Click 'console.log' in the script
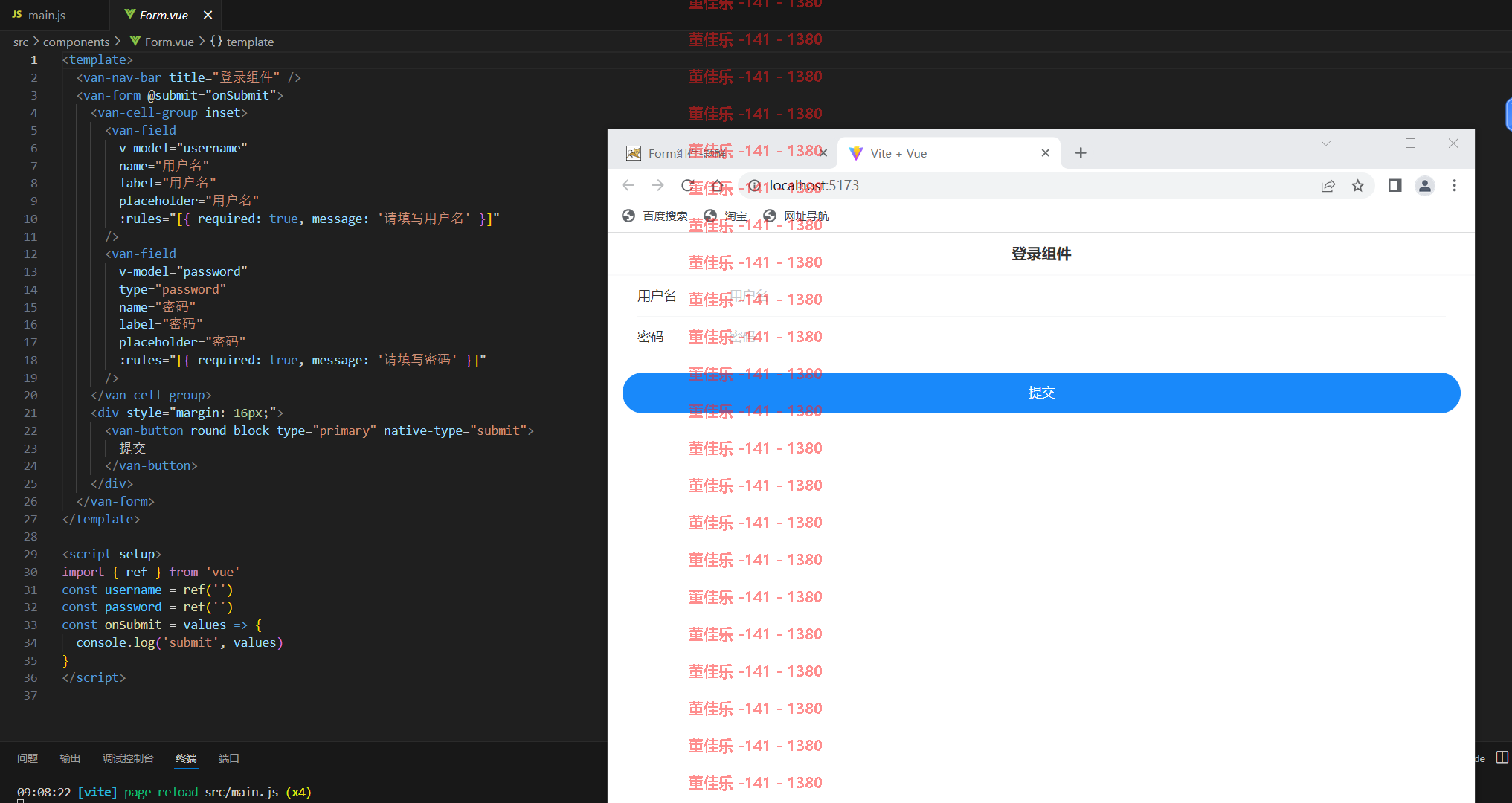The height and width of the screenshot is (803, 1512). [115, 642]
